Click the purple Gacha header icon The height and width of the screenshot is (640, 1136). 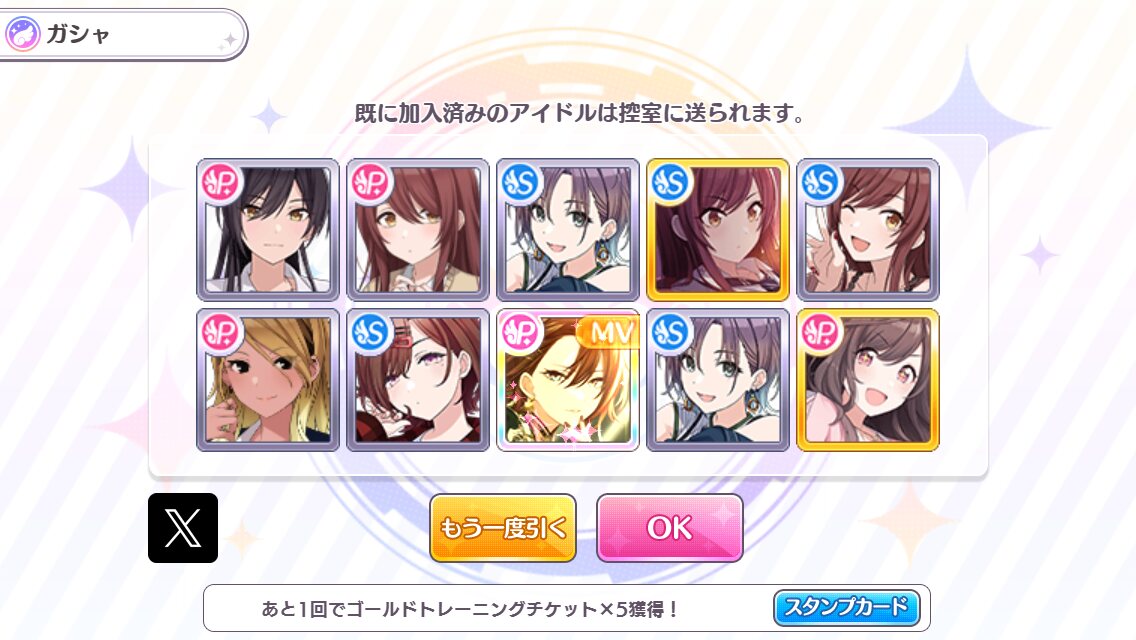(22, 34)
